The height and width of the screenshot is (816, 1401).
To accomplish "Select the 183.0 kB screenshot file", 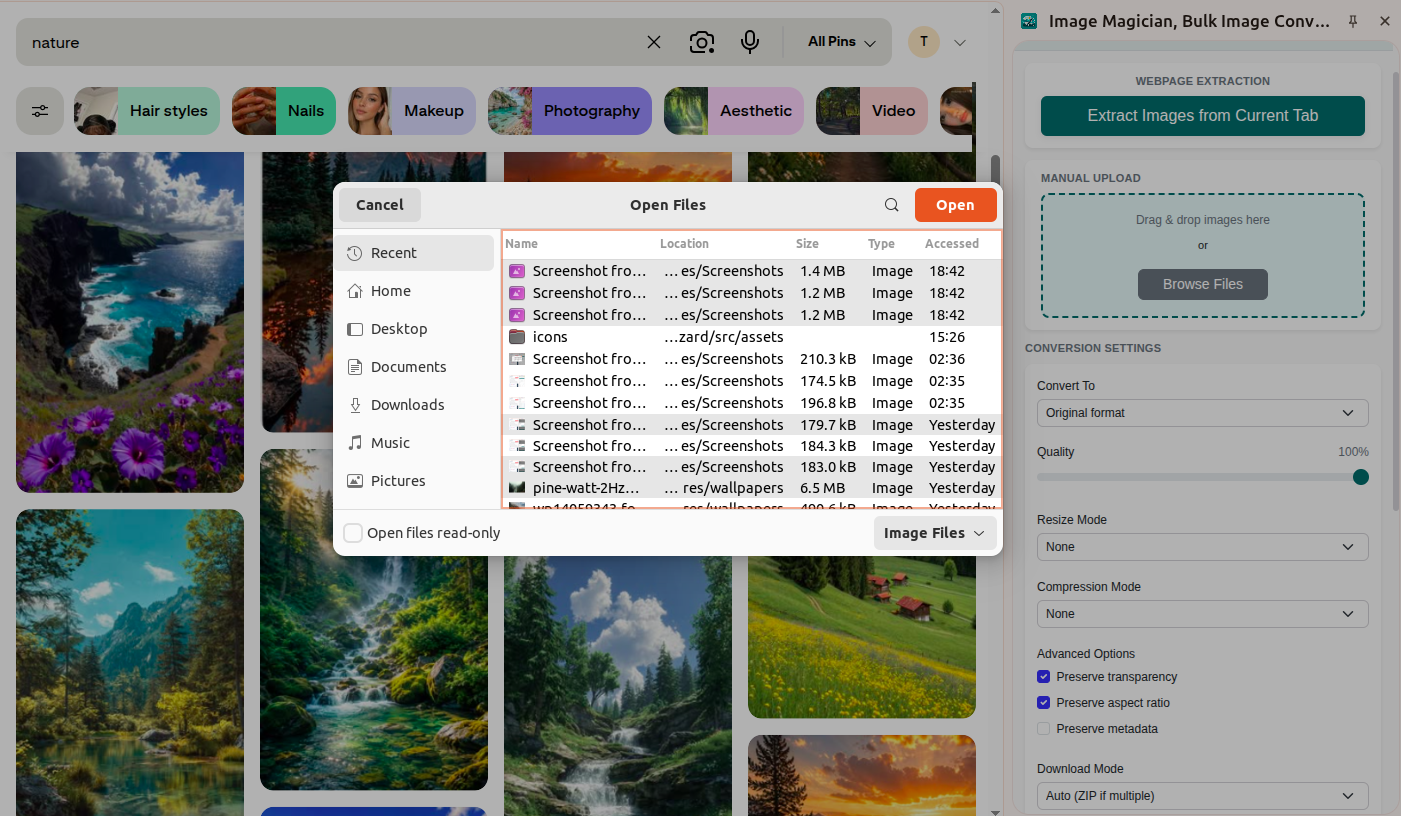I will (x=752, y=467).
